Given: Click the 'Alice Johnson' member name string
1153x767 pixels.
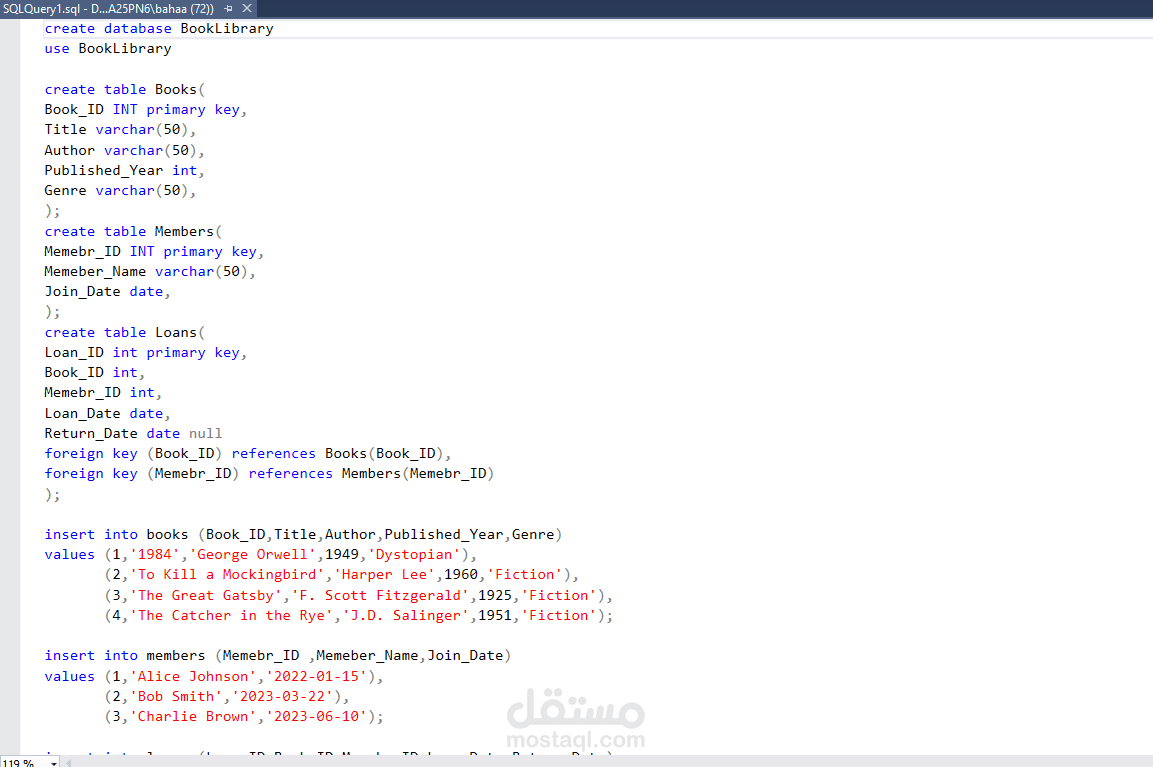Looking at the screenshot, I should pos(193,677).
